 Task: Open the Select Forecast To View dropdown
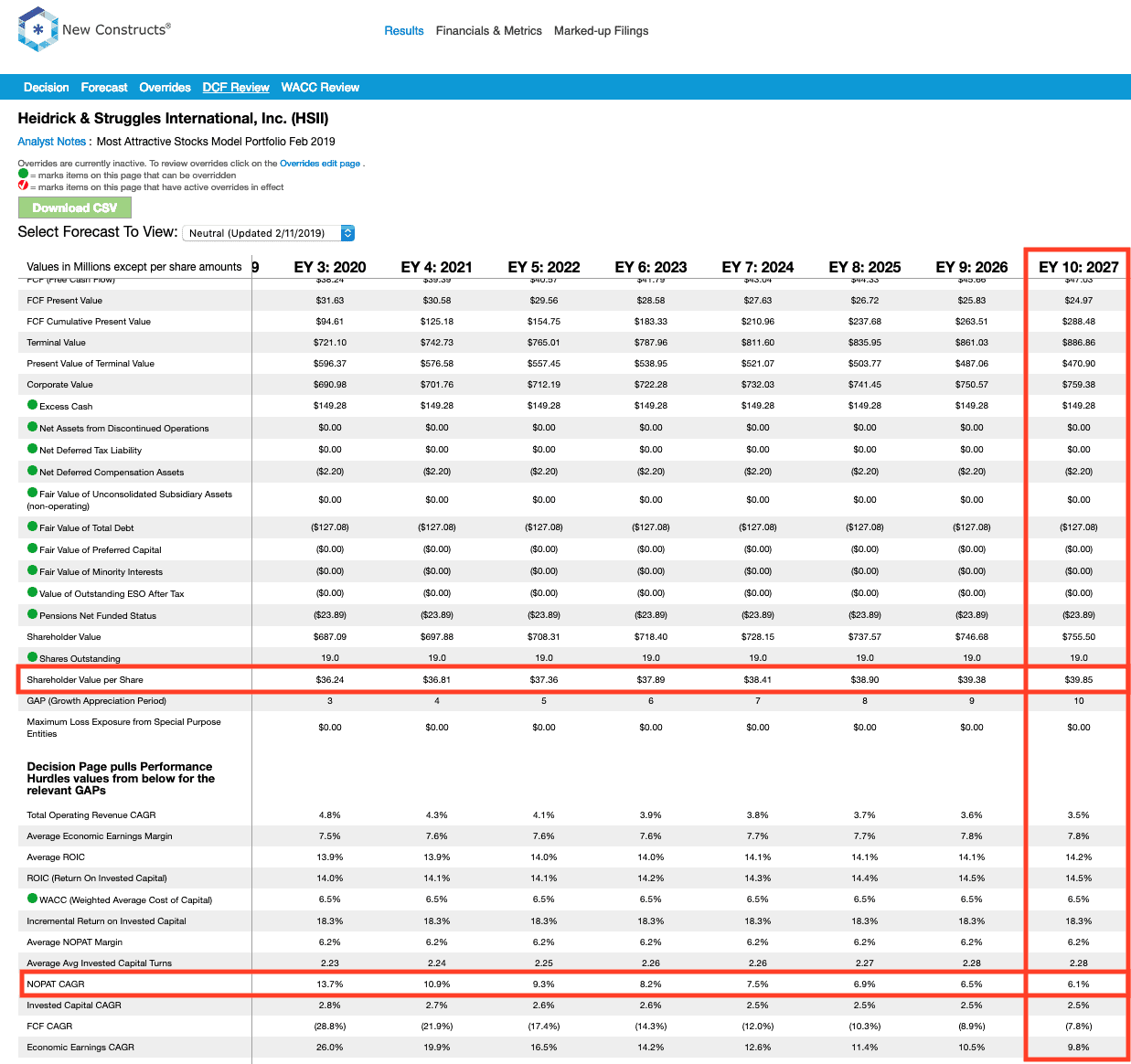[x=269, y=233]
